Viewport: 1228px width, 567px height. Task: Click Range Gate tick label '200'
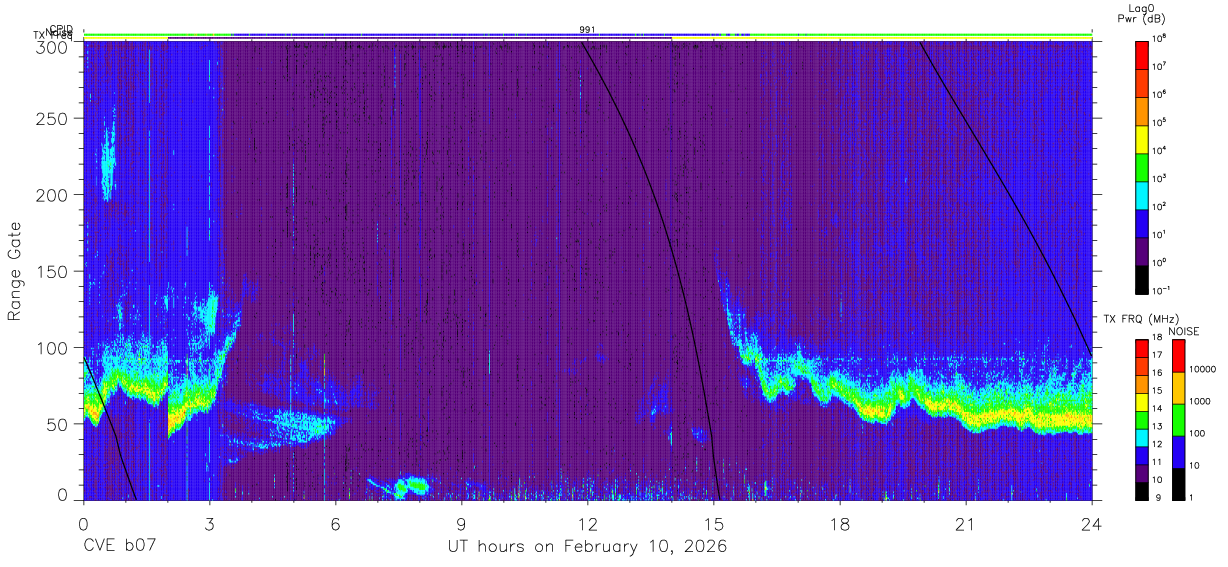[x=53, y=195]
